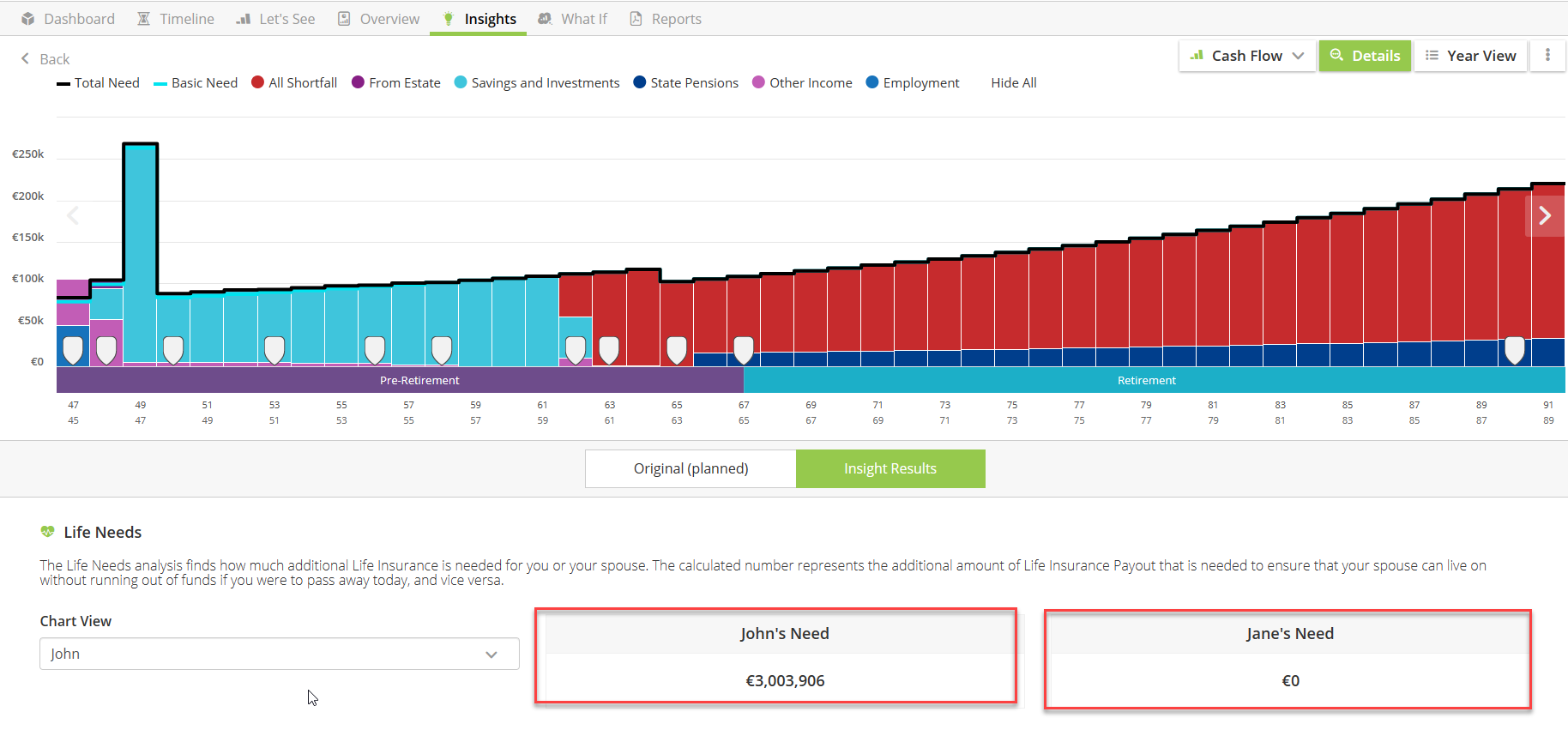The height and width of the screenshot is (730, 1568).
Task: Click the purple From Estate color dot
Action: tap(359, 82)
